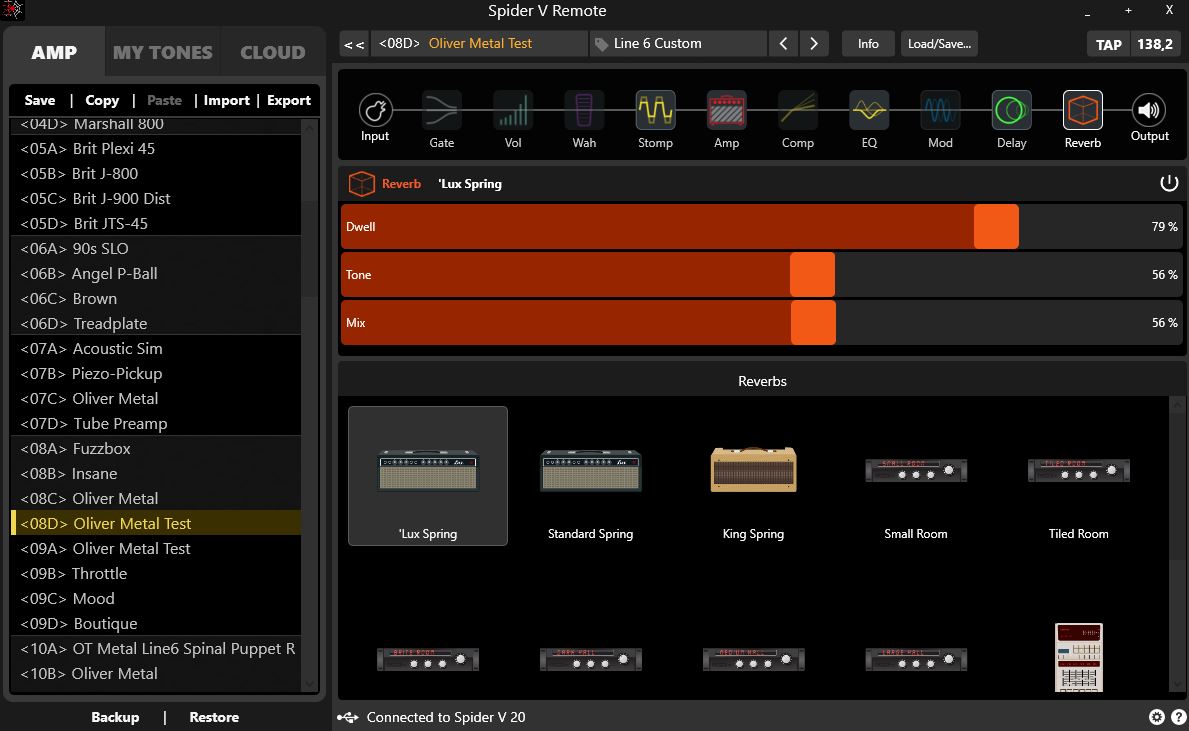
Task: Open the Output block
Action: coord(1150,118)
